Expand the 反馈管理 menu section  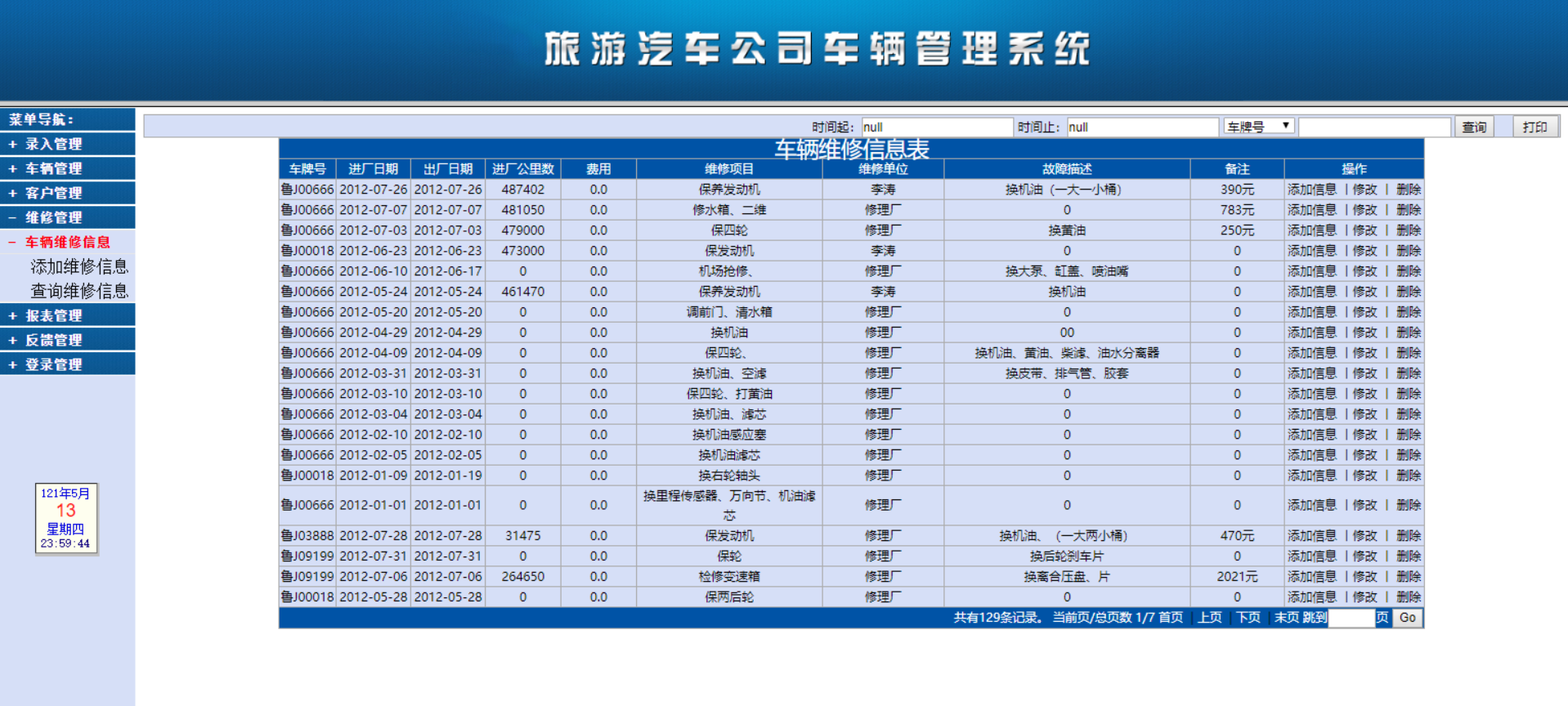tap(67, 340)
